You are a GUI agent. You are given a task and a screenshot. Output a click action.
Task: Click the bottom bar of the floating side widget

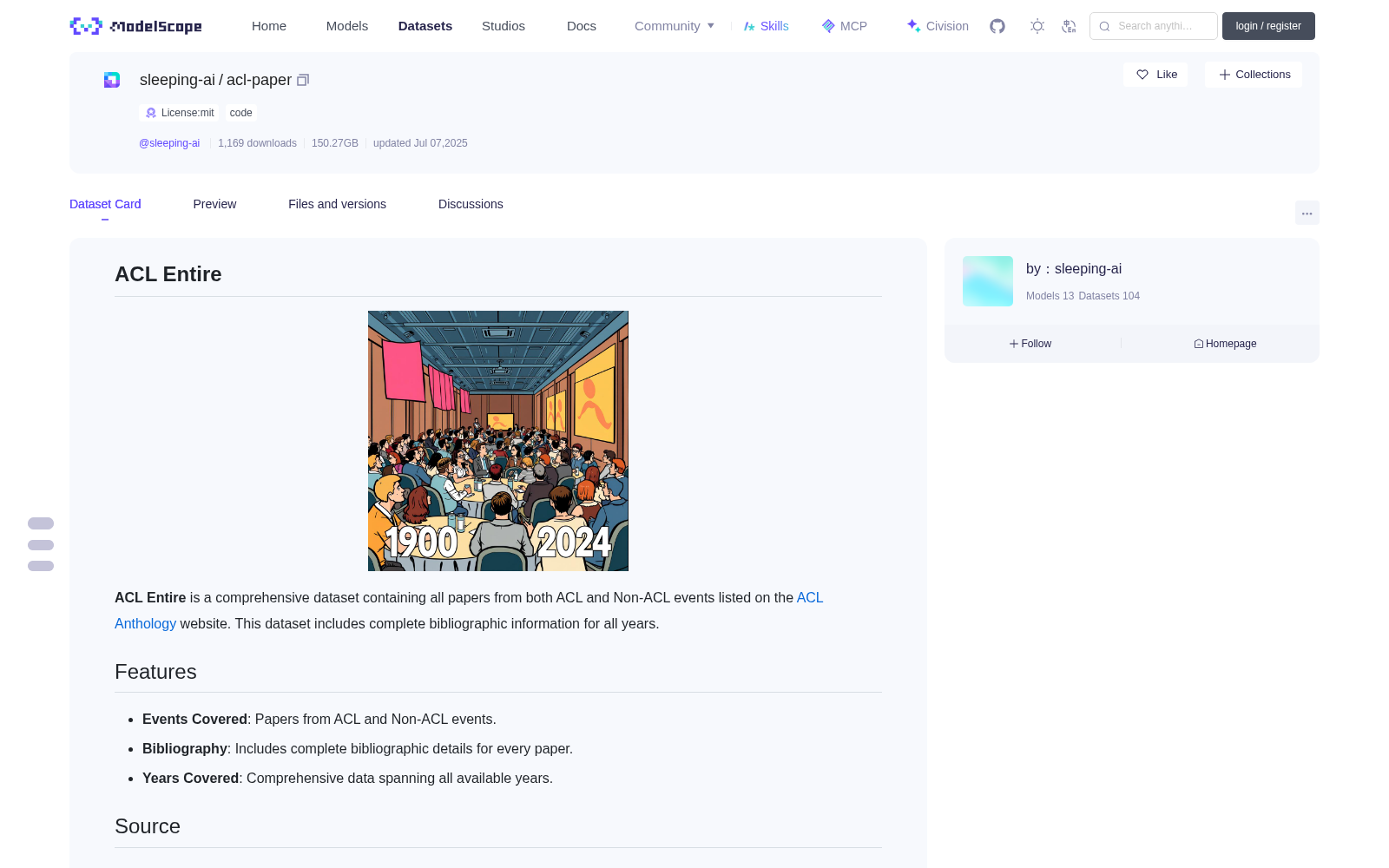(x=41, y=566)
